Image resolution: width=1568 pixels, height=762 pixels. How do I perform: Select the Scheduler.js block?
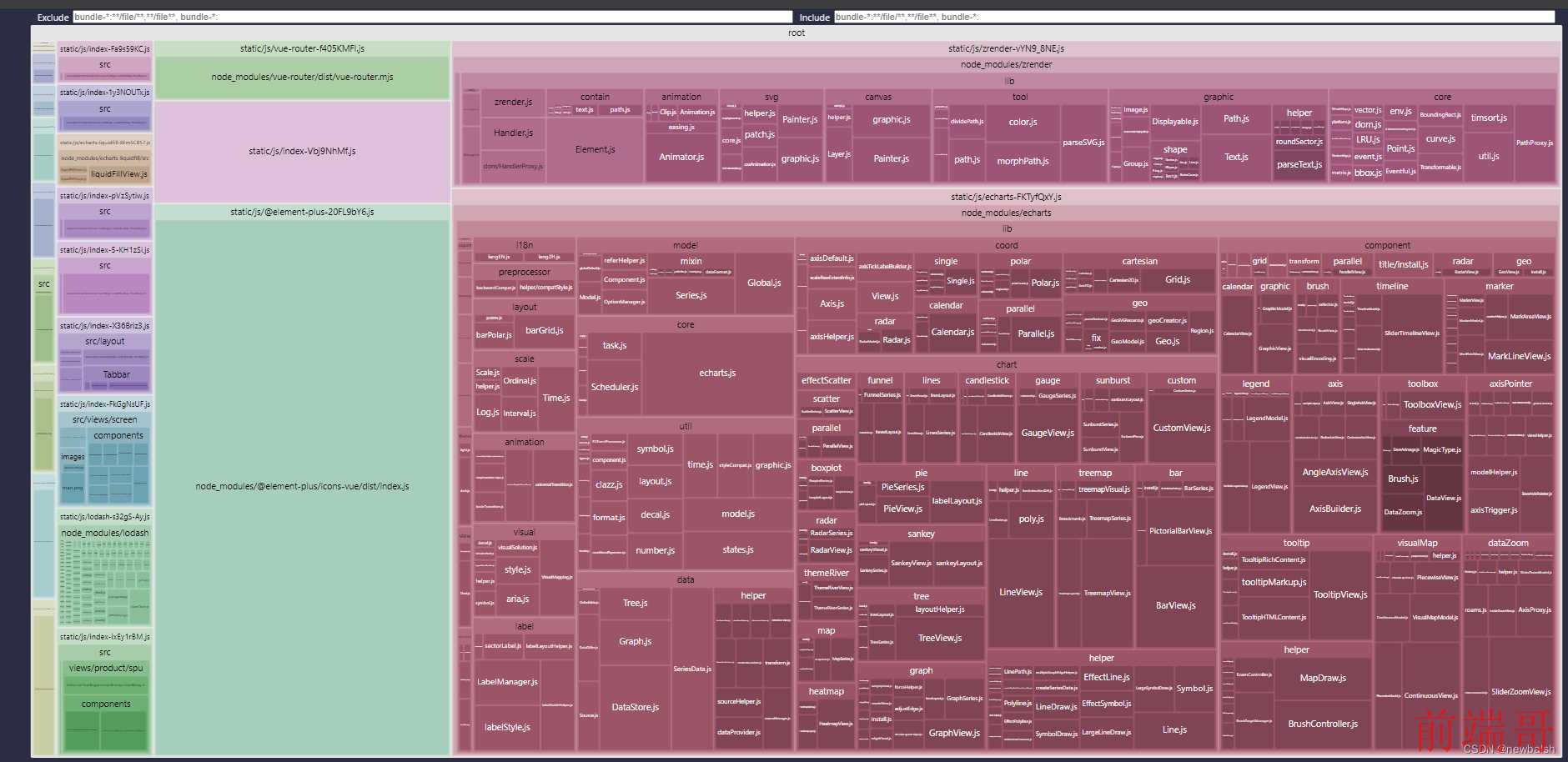point(615,388)
